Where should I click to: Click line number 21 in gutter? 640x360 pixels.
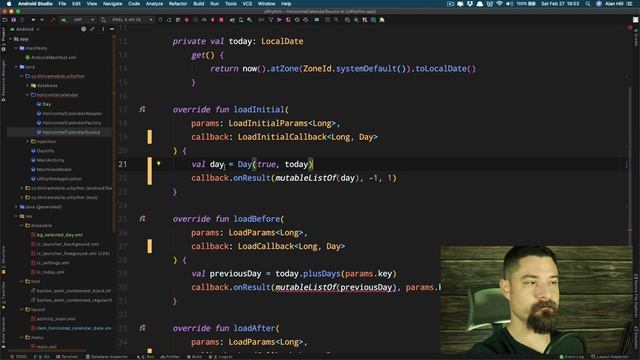pos(122,164)
